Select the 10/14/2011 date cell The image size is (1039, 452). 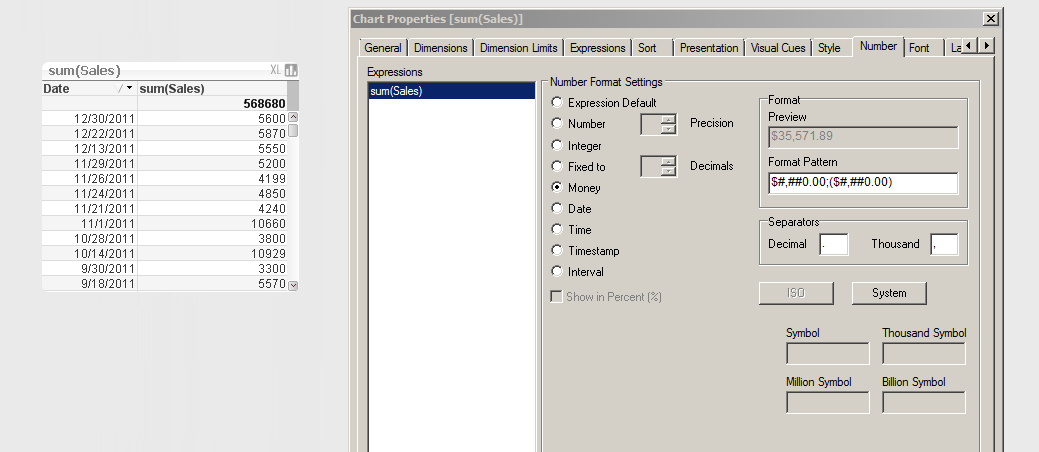89,253
